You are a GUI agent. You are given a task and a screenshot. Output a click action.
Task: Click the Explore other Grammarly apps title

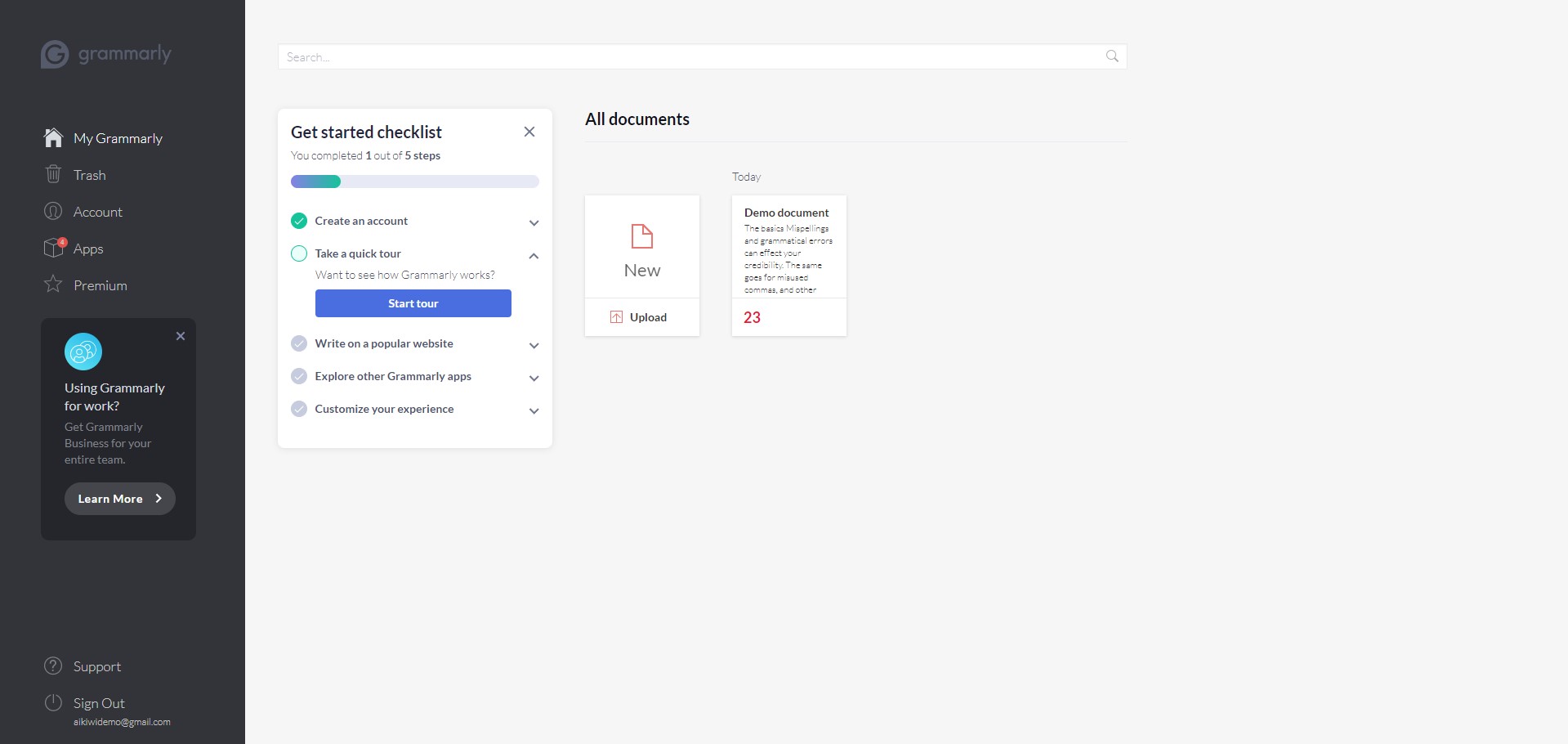pos(393,376)
